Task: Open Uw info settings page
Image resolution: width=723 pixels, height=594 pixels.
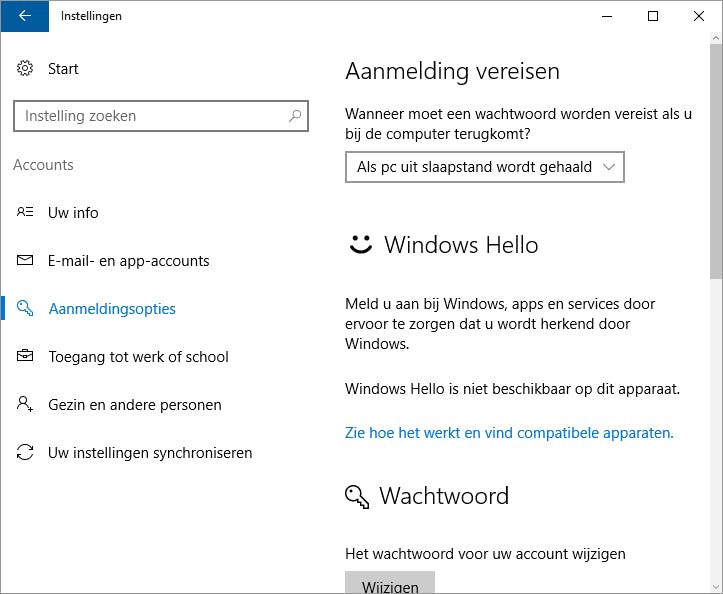Action: point(73,213)
